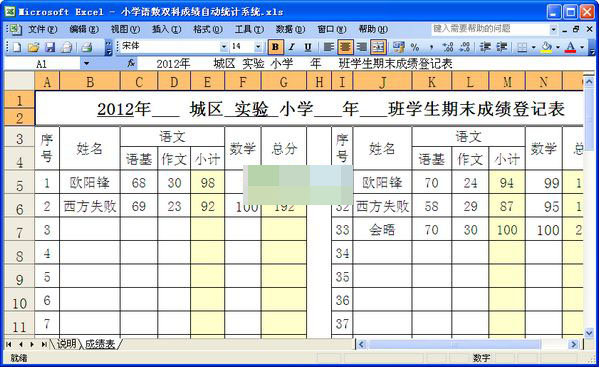Save the workbook with floppy icon

[50, 47]
